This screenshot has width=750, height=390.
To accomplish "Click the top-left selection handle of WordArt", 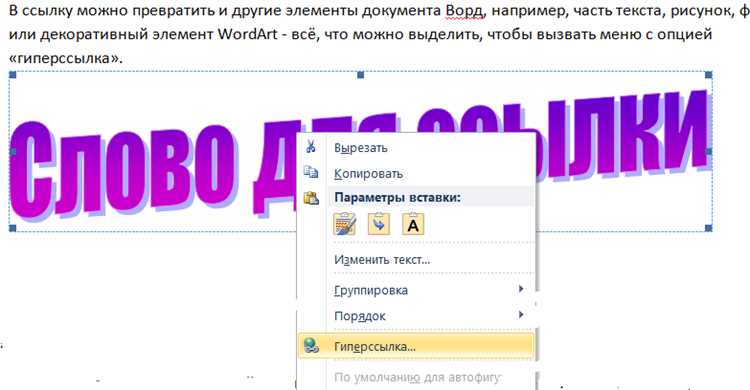I will (13, 75).
